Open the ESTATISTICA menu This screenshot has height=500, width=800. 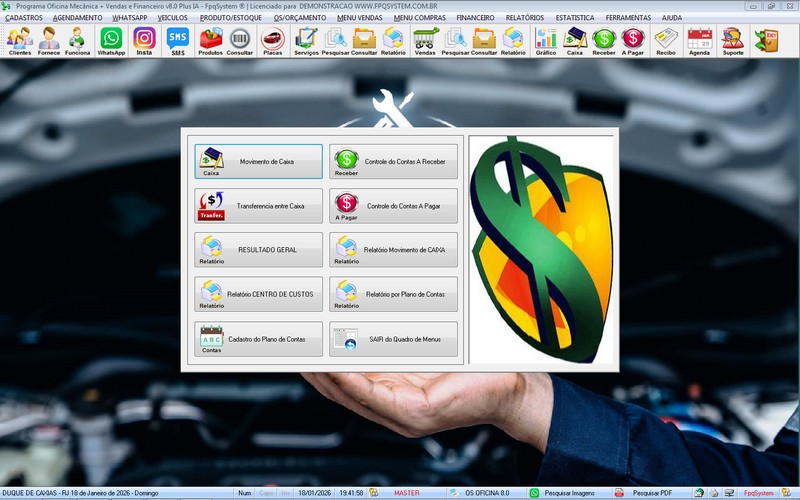tap(575, 17)
